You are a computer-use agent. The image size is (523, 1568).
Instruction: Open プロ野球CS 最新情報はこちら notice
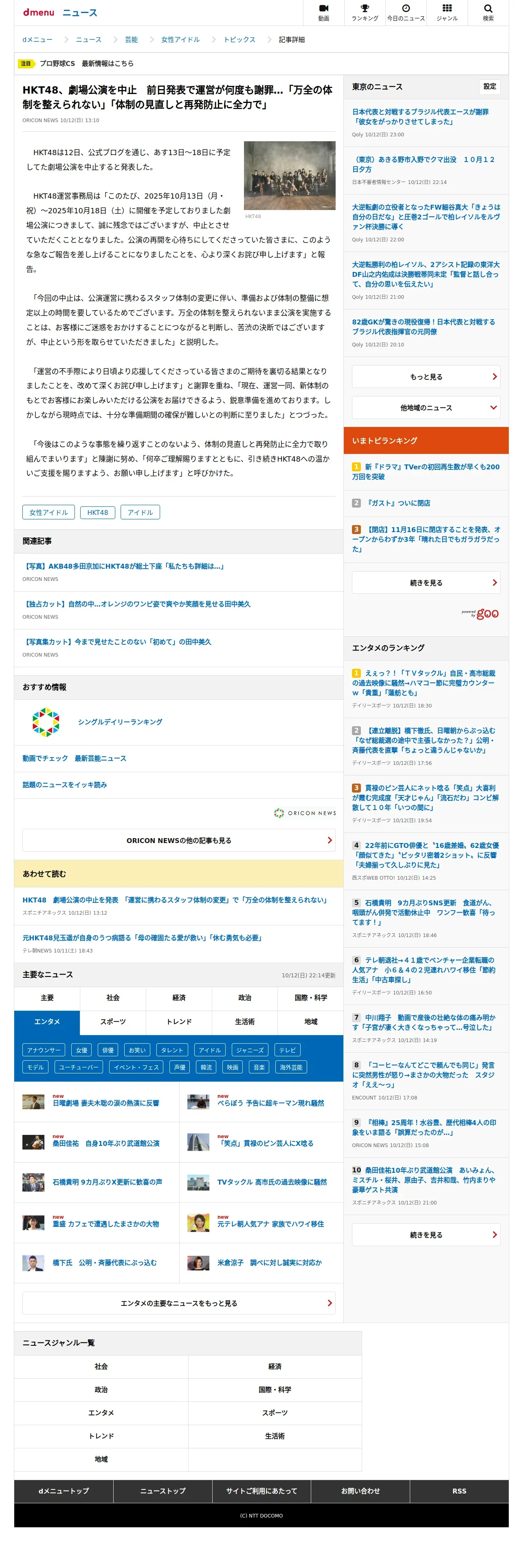[86, 64]
